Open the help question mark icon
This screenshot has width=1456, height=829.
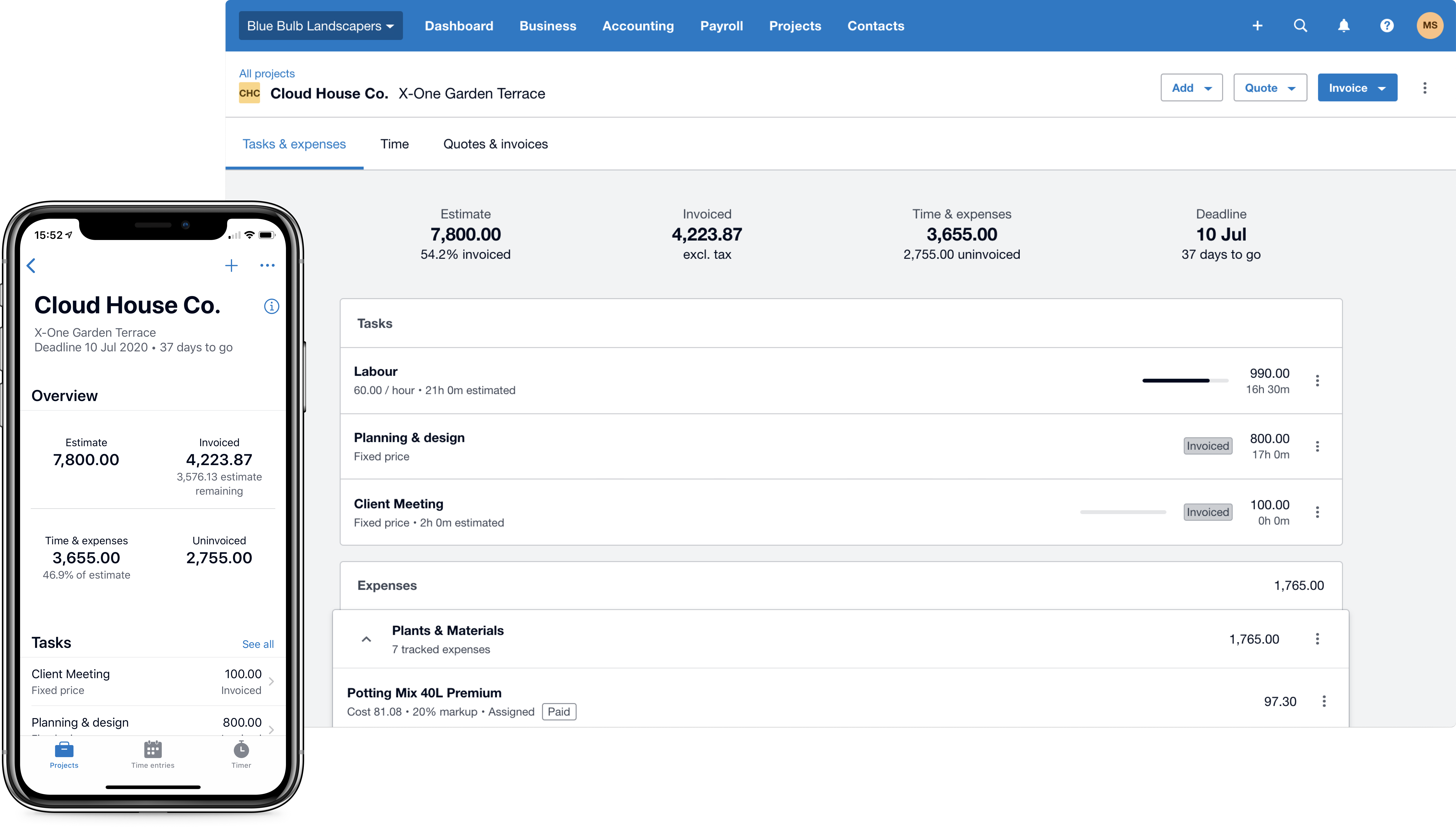tap(1387, 26)
